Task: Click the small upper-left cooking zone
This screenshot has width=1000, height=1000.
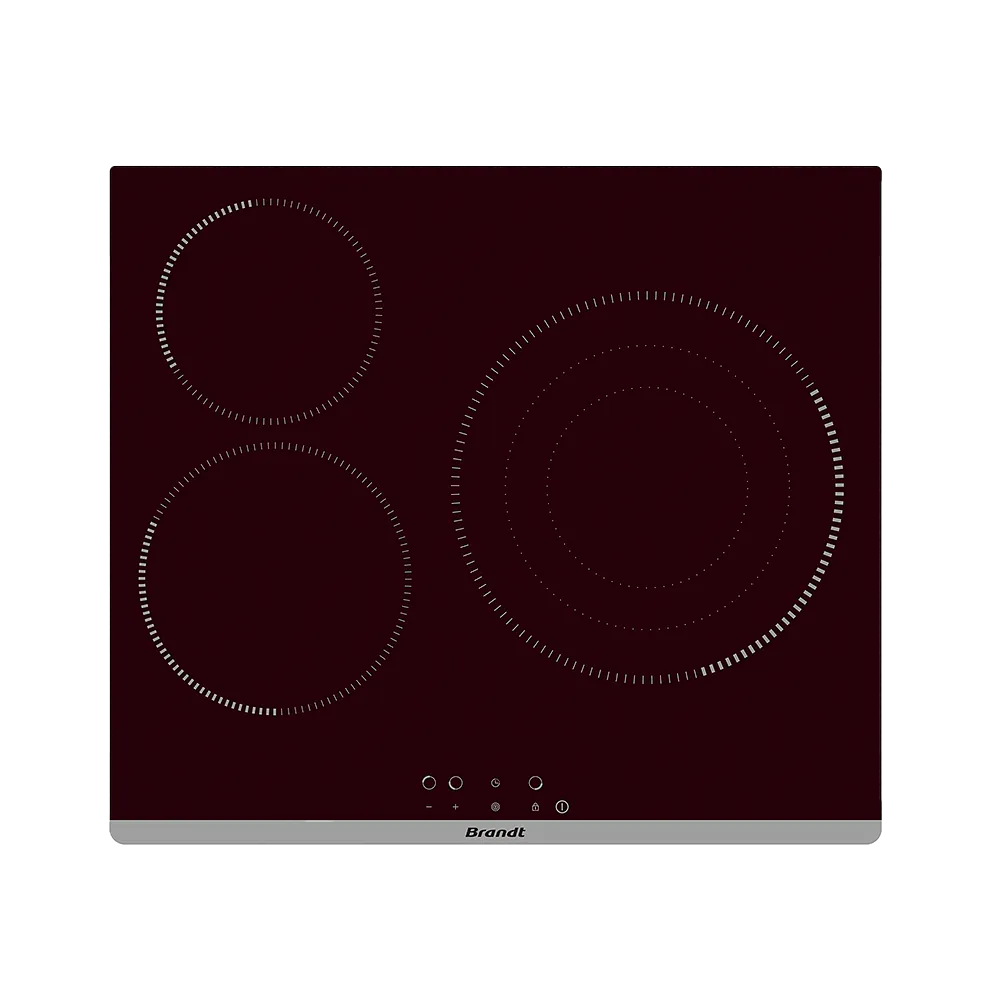Action: click(x=268, y=311)
